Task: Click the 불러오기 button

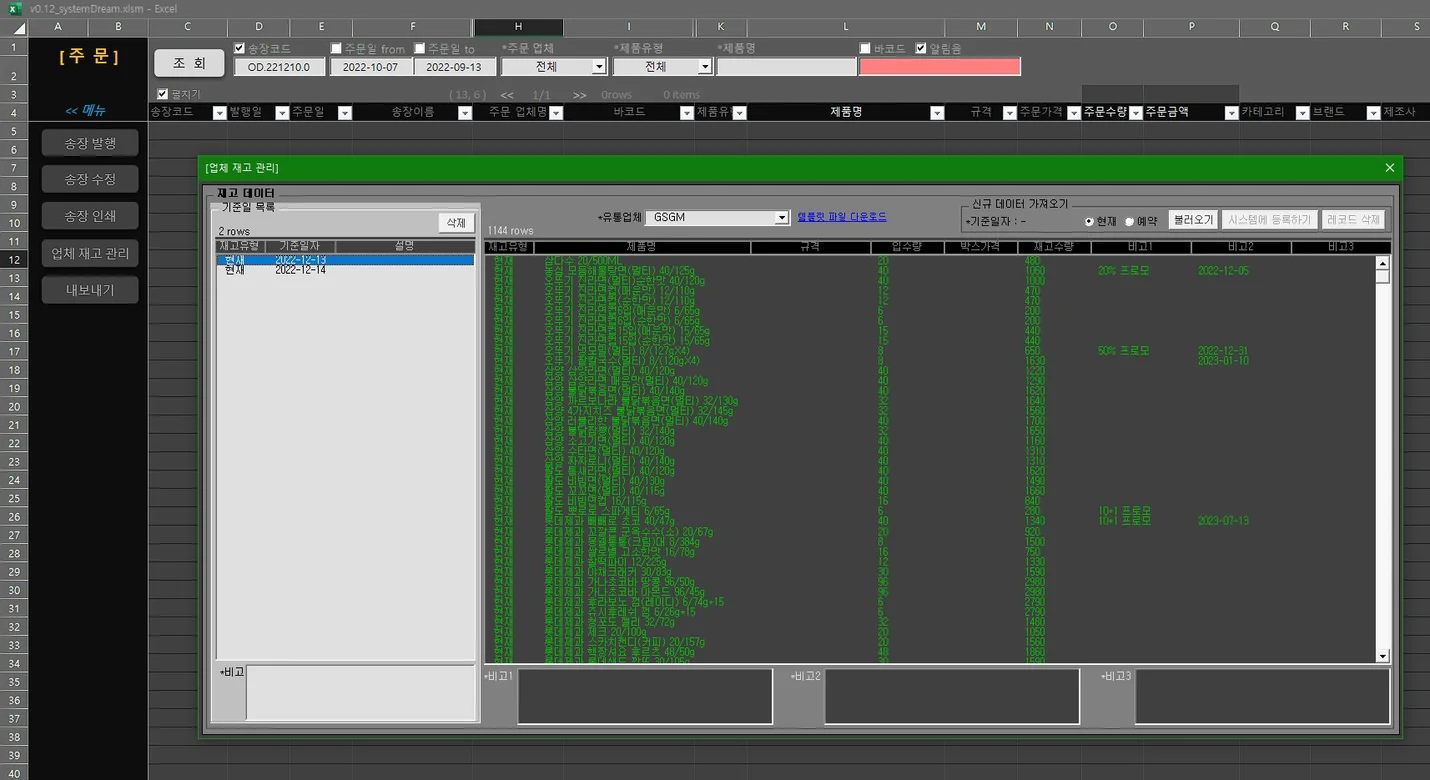Action: pos(1193,220)
